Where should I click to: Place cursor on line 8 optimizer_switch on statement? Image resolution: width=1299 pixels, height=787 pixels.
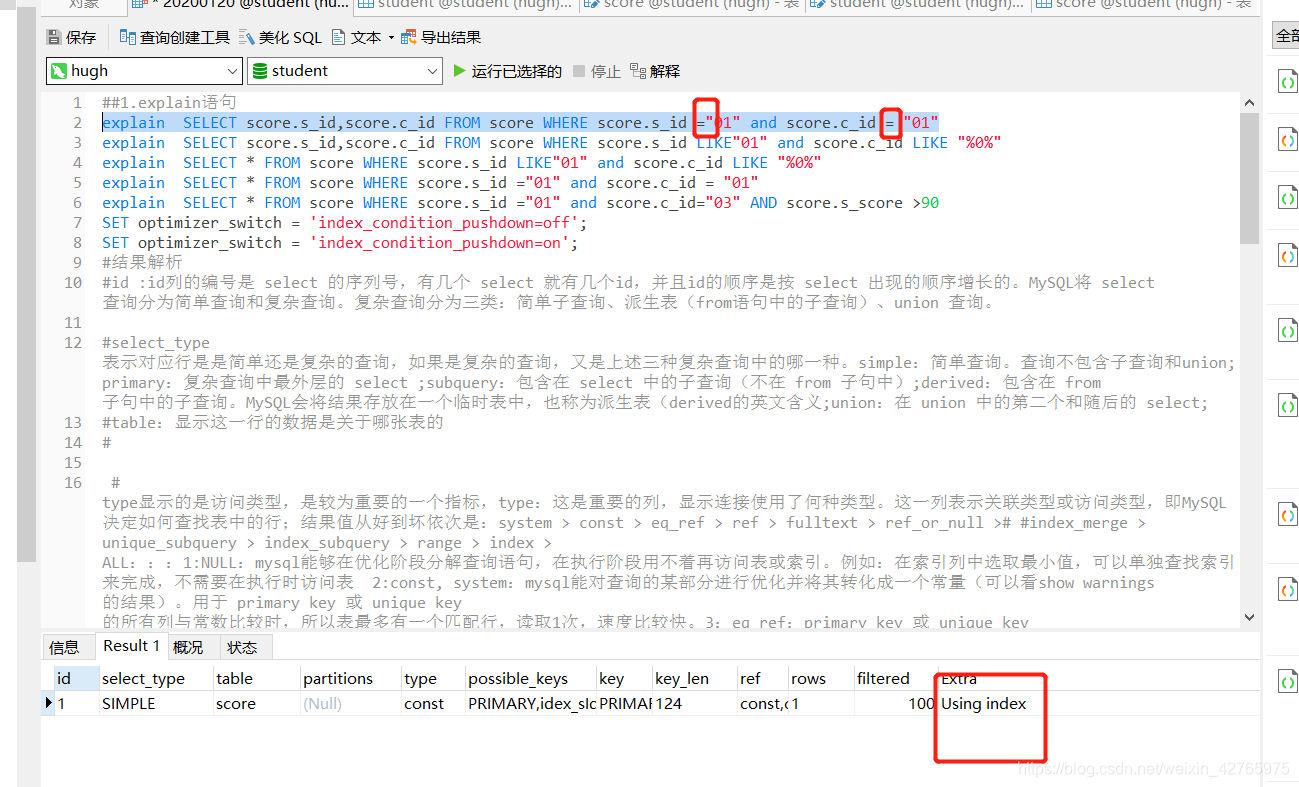340,242
